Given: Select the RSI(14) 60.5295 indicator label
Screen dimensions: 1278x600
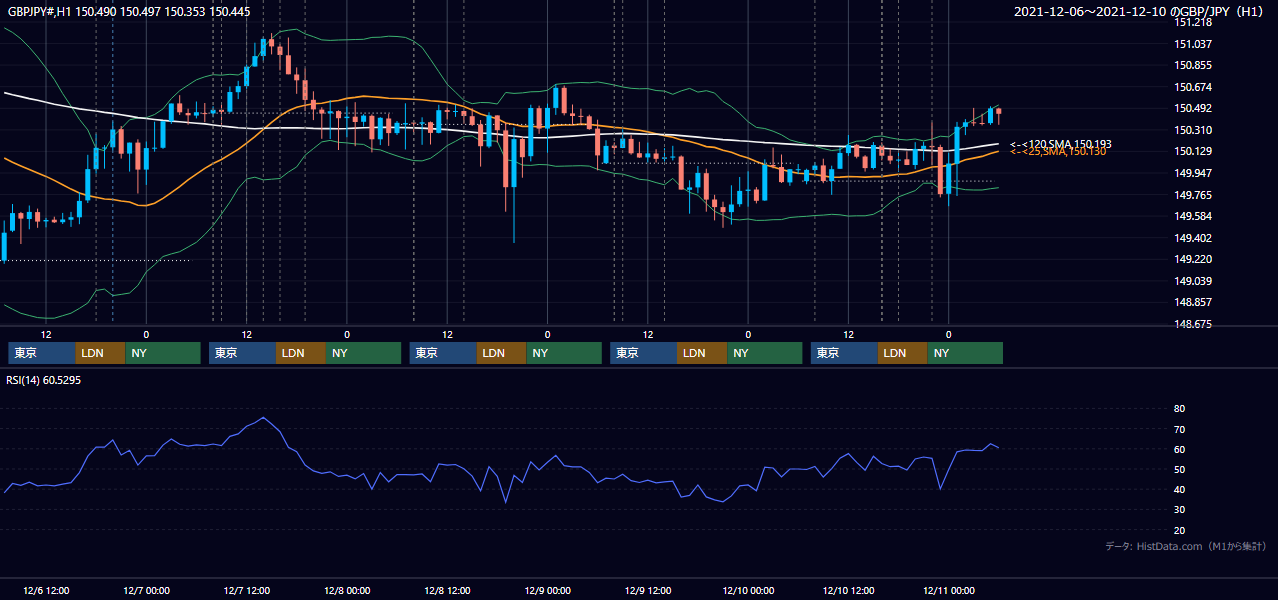Looking at the screenshot, I should click(x=44, y=380).
